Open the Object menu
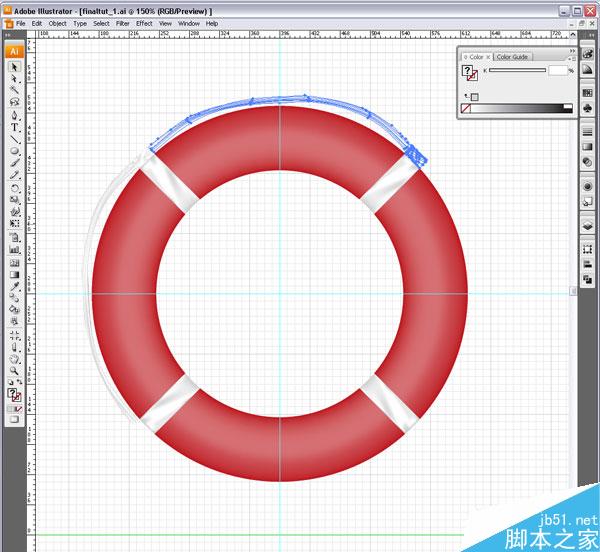Image resolution: width=600 pixels, height=552 pixels. [x=57, y=23]
